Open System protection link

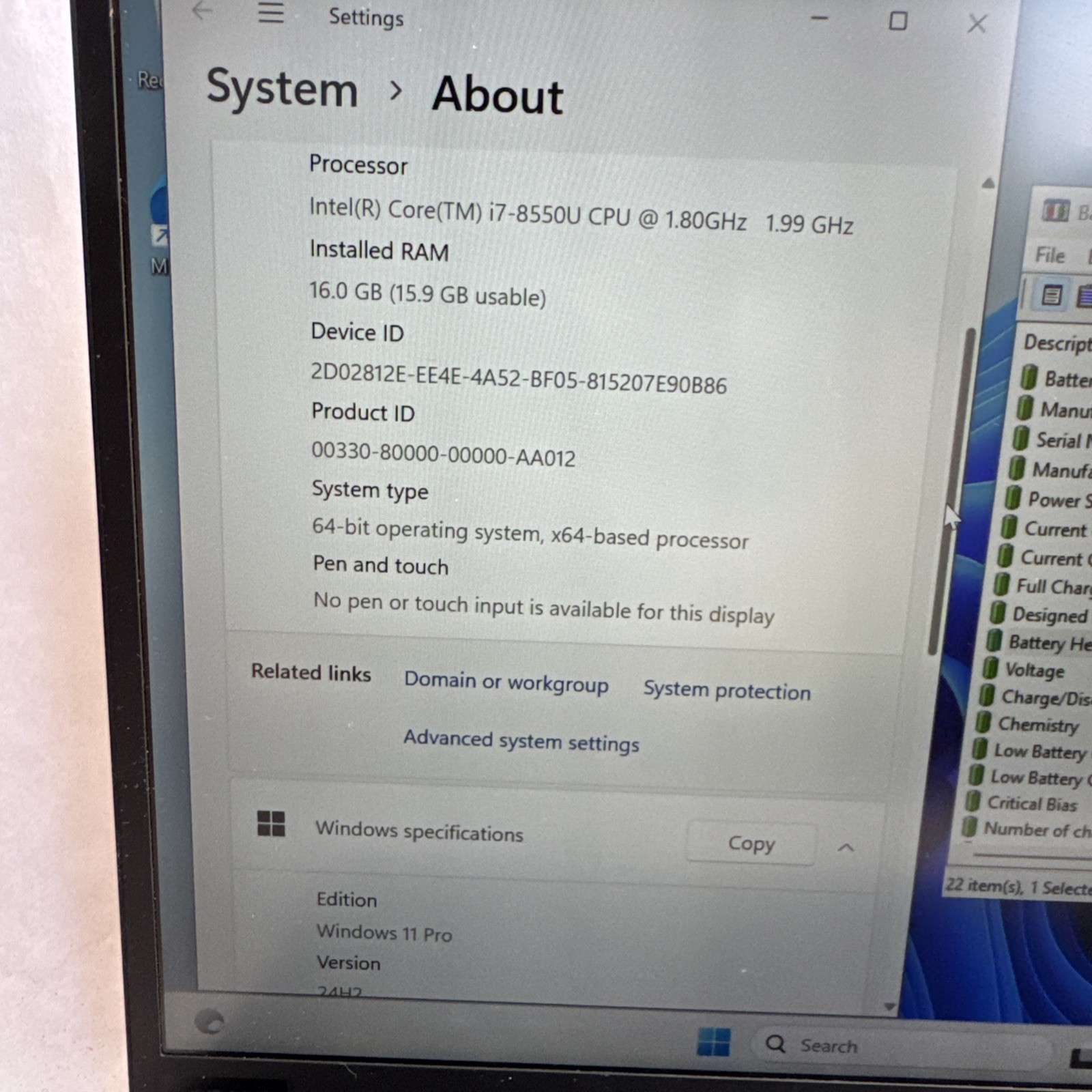click(x=727, y=690)
